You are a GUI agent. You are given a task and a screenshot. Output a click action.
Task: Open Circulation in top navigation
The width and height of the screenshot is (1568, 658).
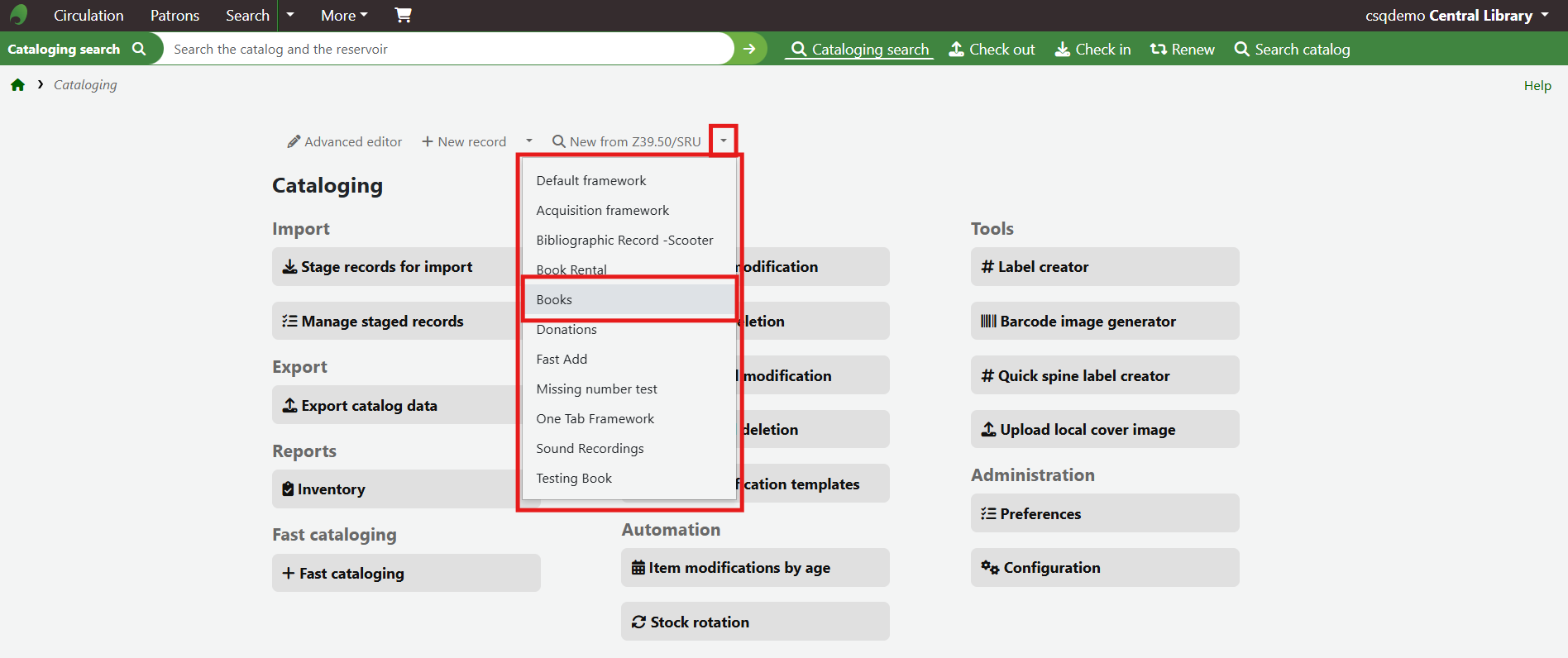[x=88, y=16]
